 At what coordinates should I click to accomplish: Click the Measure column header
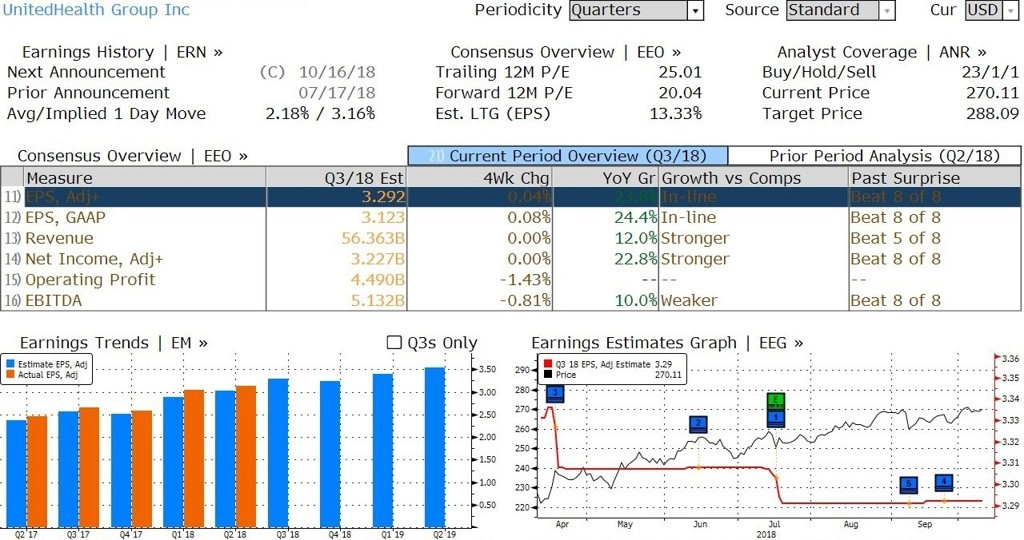[144, 178]
